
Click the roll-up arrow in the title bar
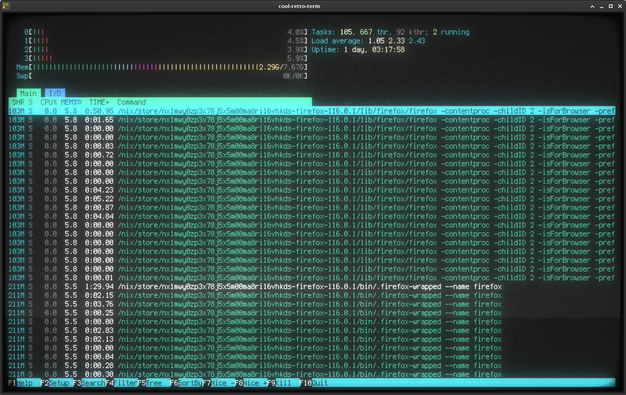(x=592, y=6)
